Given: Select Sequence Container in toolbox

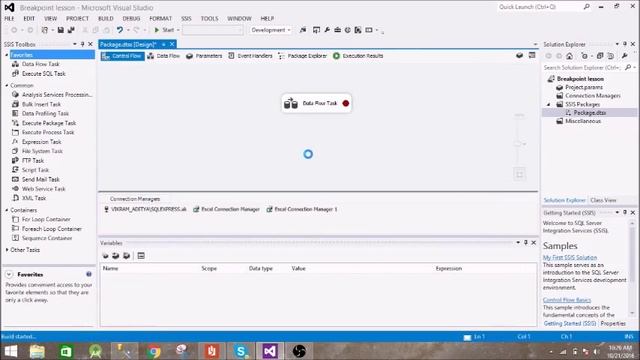Looking at the screenshot, I should (42, 238).
